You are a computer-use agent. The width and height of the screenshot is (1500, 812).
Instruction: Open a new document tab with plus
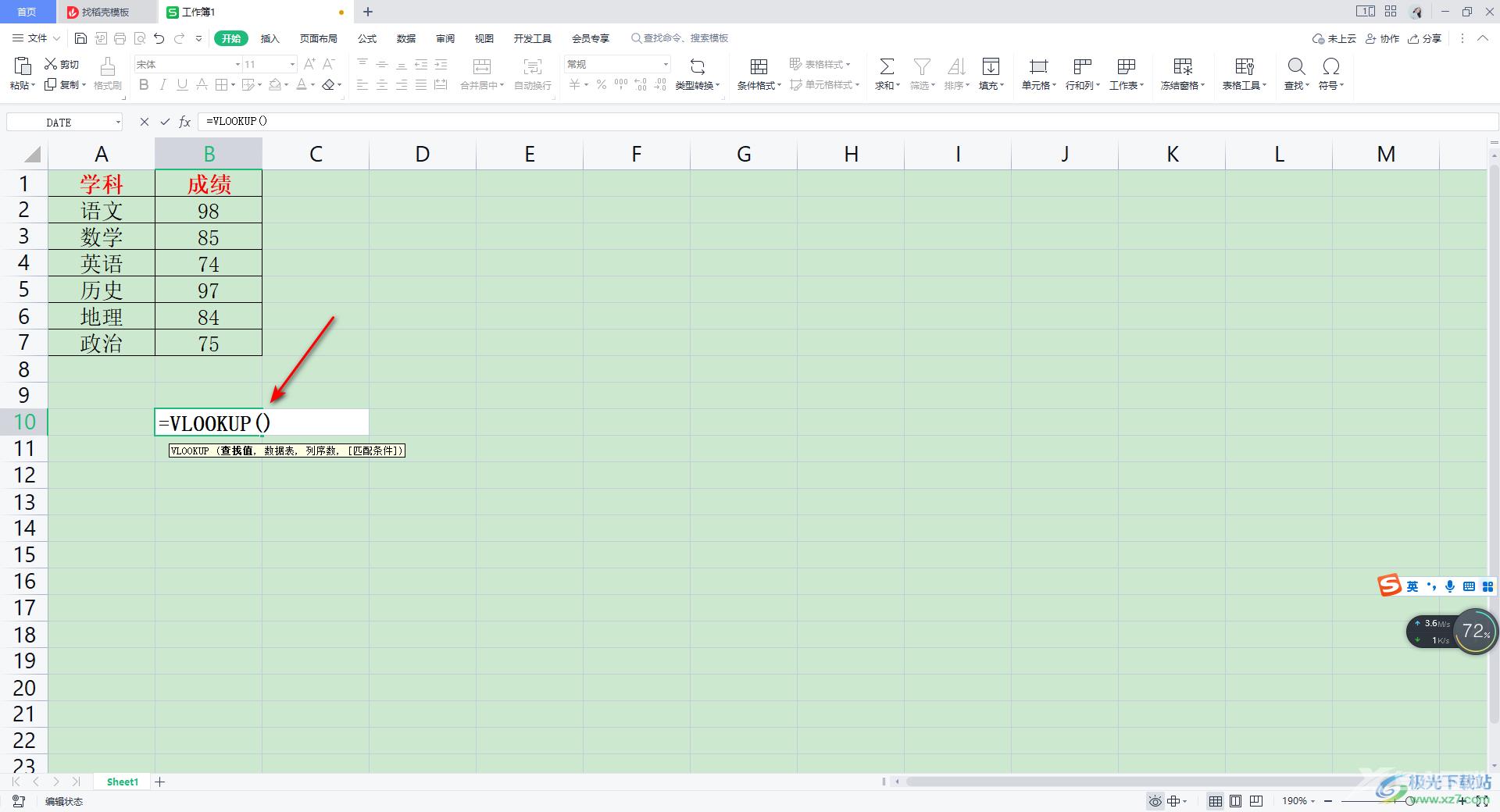click(368, 12)
